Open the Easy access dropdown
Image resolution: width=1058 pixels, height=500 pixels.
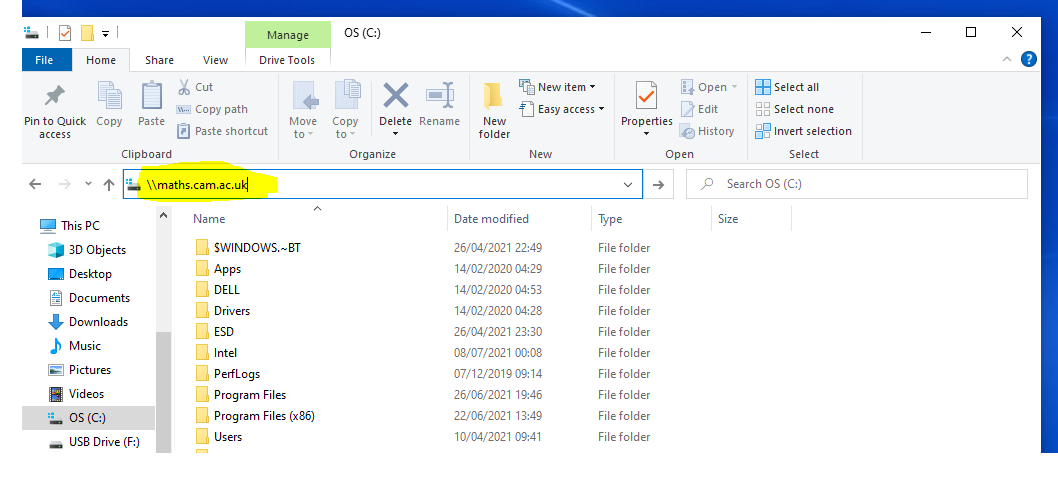562,109
